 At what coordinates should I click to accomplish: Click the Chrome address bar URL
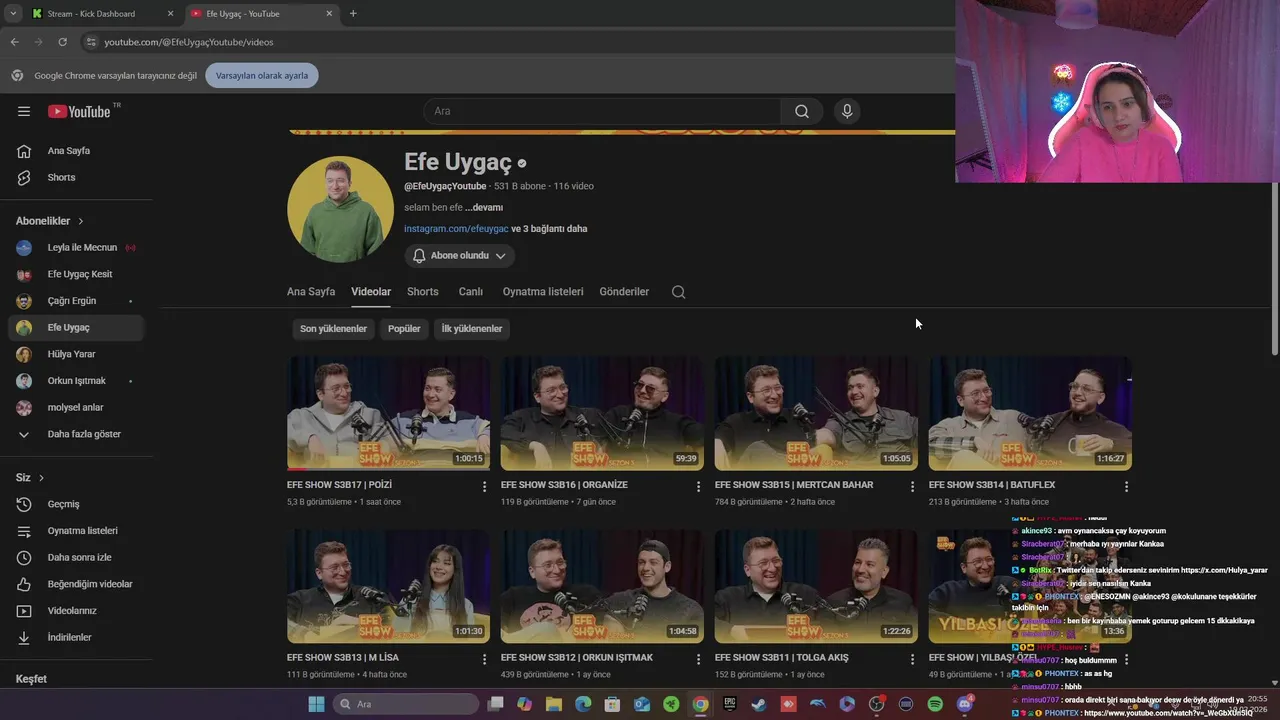(189, 42)
